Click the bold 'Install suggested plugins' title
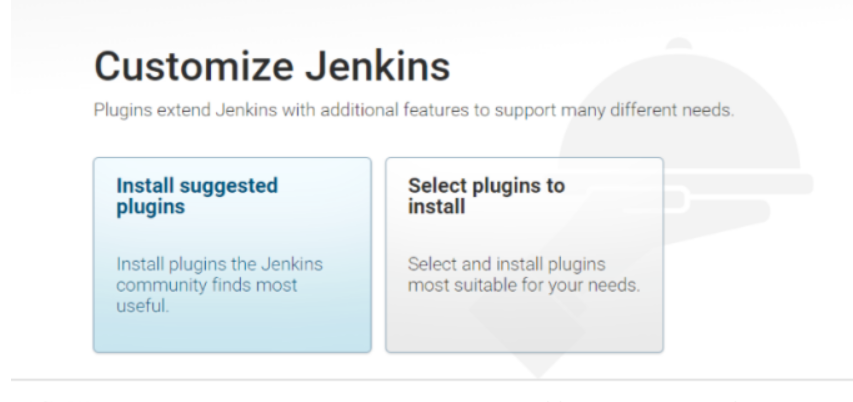 tap(197, 196)
